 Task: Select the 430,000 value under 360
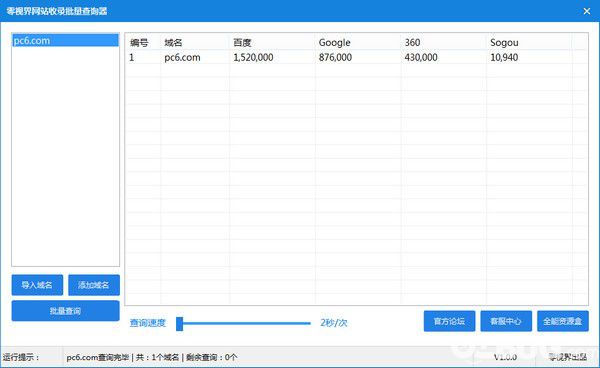click(421, 57)
